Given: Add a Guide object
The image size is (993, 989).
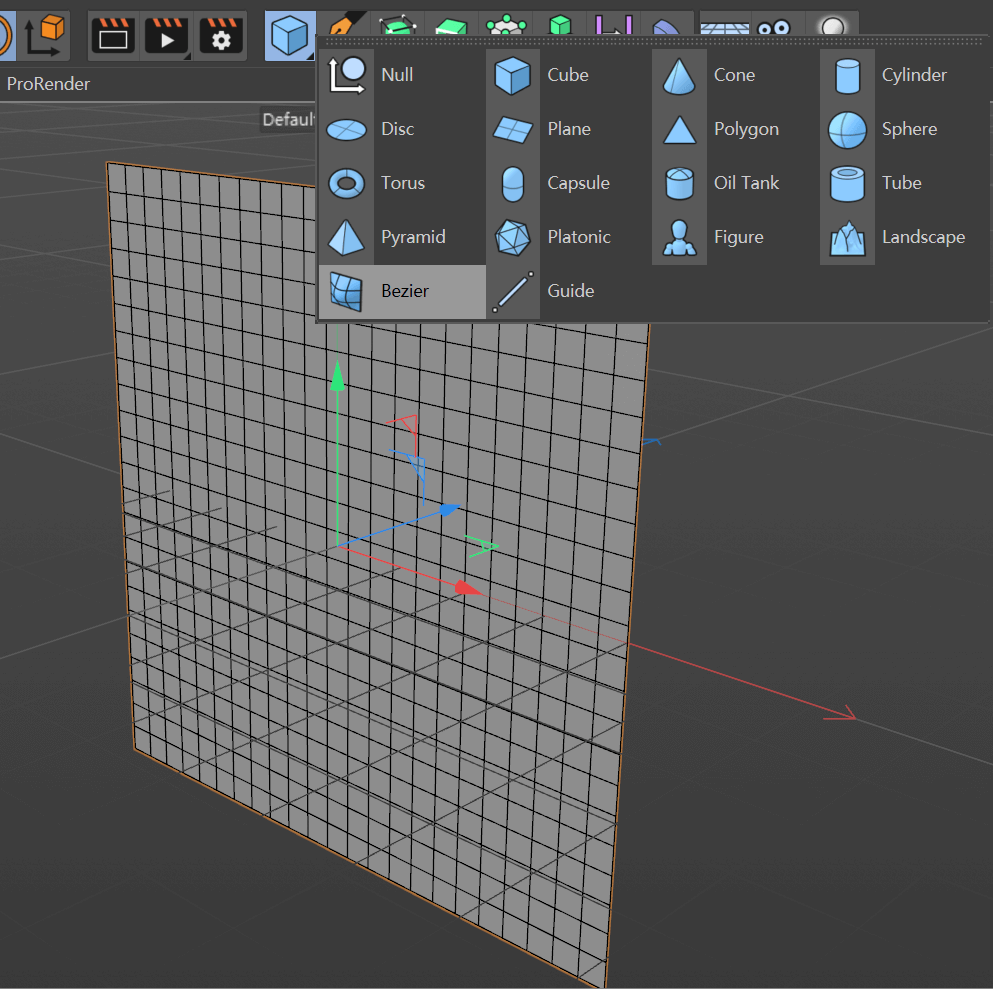Looking at the screenshot, I should coord(568,291).
